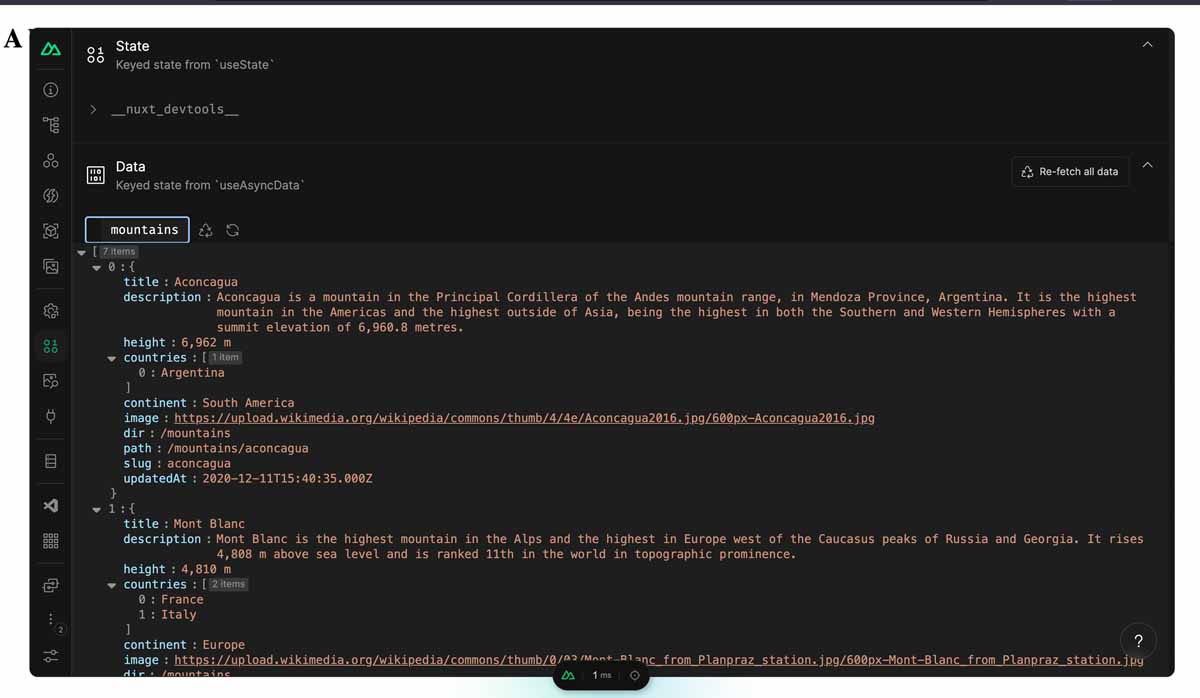Select the mountains data tab
The width and height of the screenshot is (1200, 698).
[137, 229]
